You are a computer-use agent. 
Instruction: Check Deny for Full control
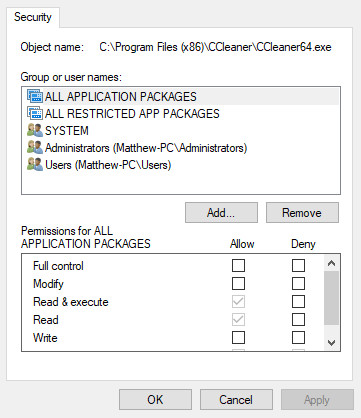click(298, 266)
